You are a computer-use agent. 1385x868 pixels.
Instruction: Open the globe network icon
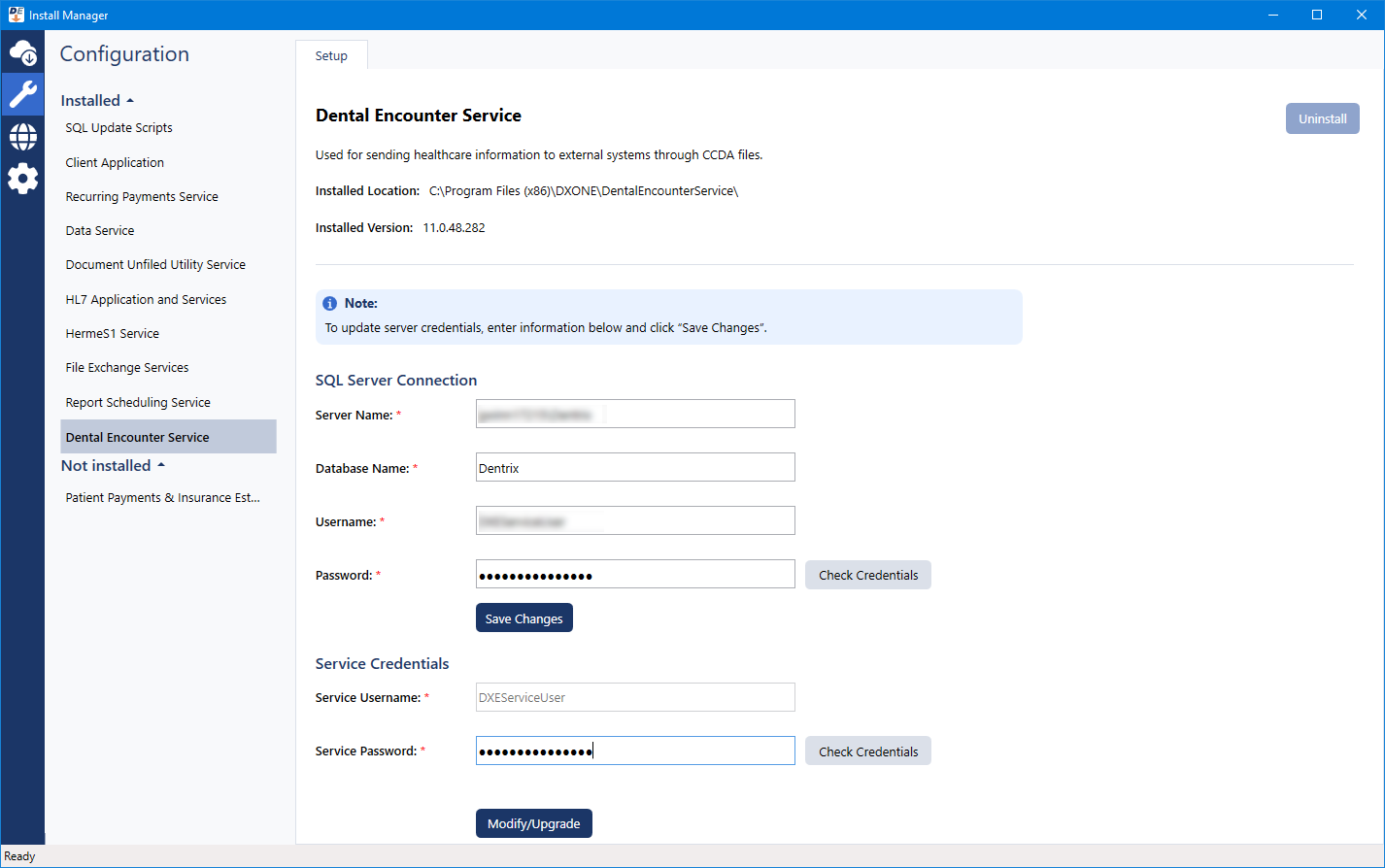[x=22, y=137]
